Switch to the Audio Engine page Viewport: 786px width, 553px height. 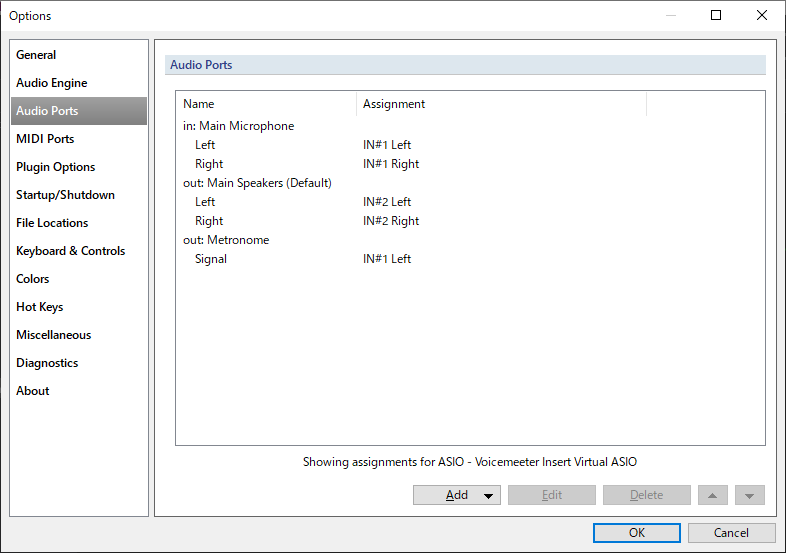(x=52, y=83)
